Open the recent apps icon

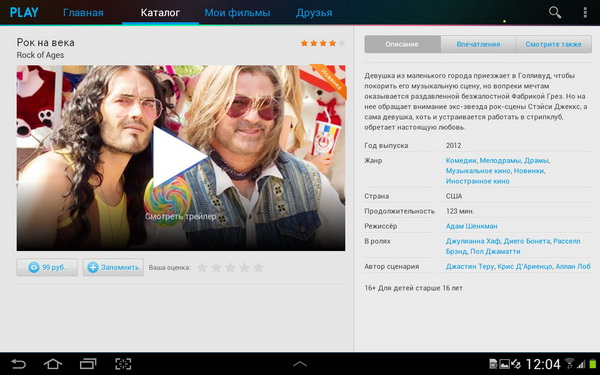click(88, 364)
